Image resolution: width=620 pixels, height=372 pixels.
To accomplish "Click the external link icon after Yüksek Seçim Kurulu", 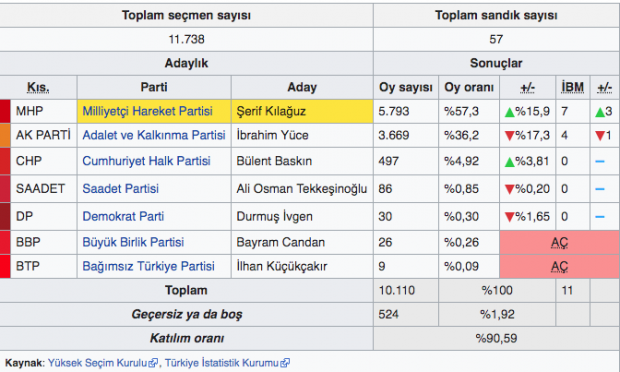I will point(153,363).
